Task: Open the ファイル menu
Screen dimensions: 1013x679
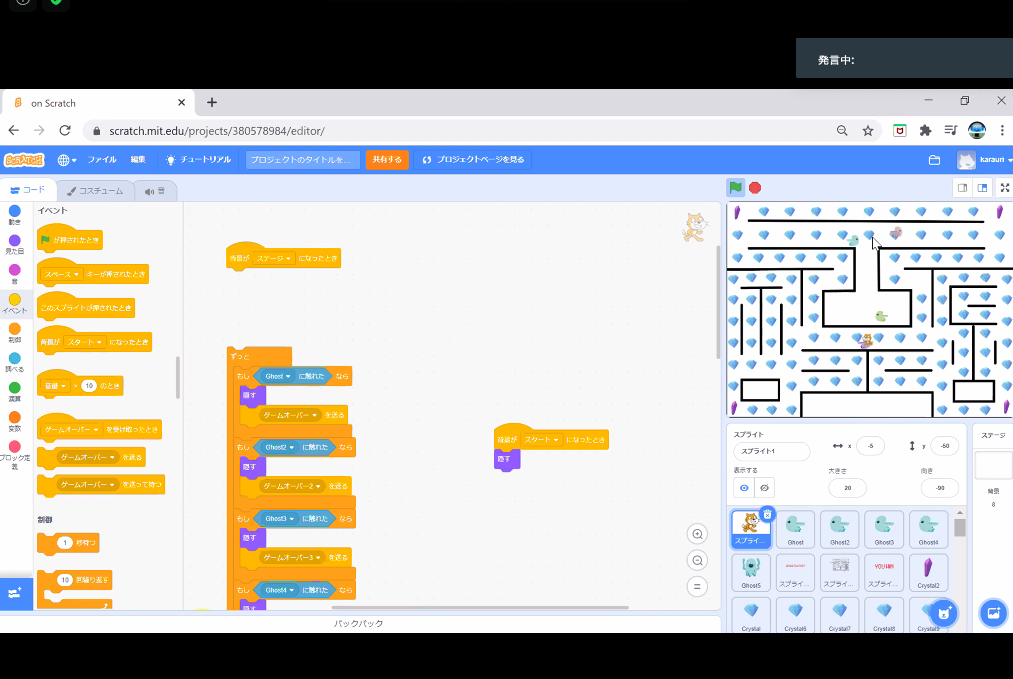Action: (x=102, y=160)
